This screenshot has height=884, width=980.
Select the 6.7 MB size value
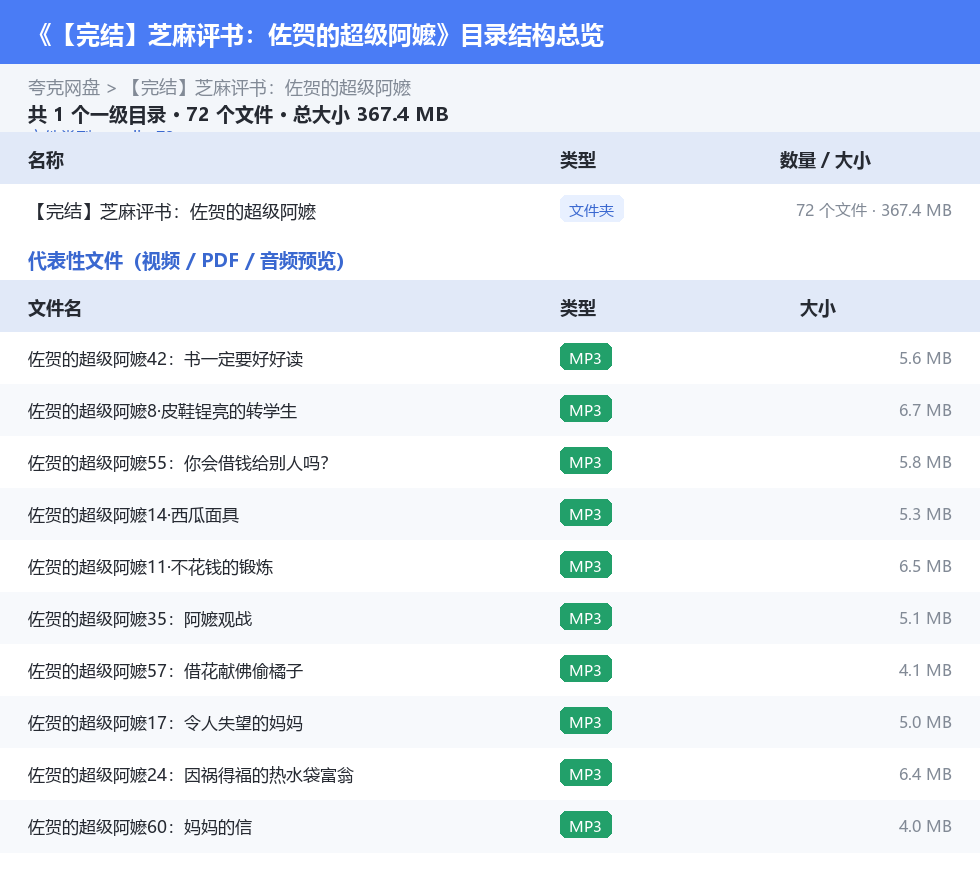coord(925,410)
